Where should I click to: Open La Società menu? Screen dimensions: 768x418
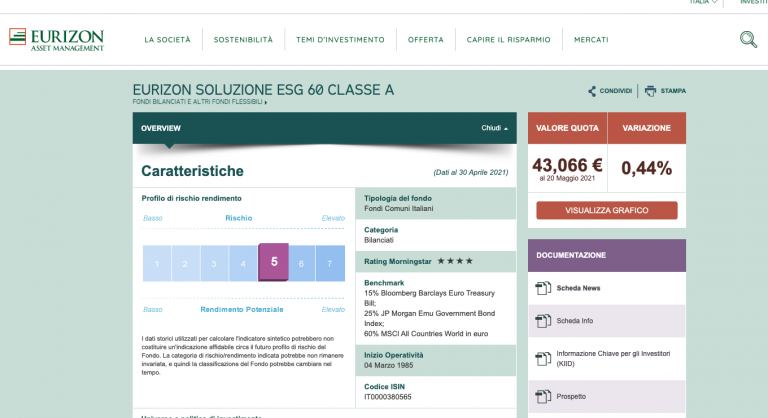167,40
